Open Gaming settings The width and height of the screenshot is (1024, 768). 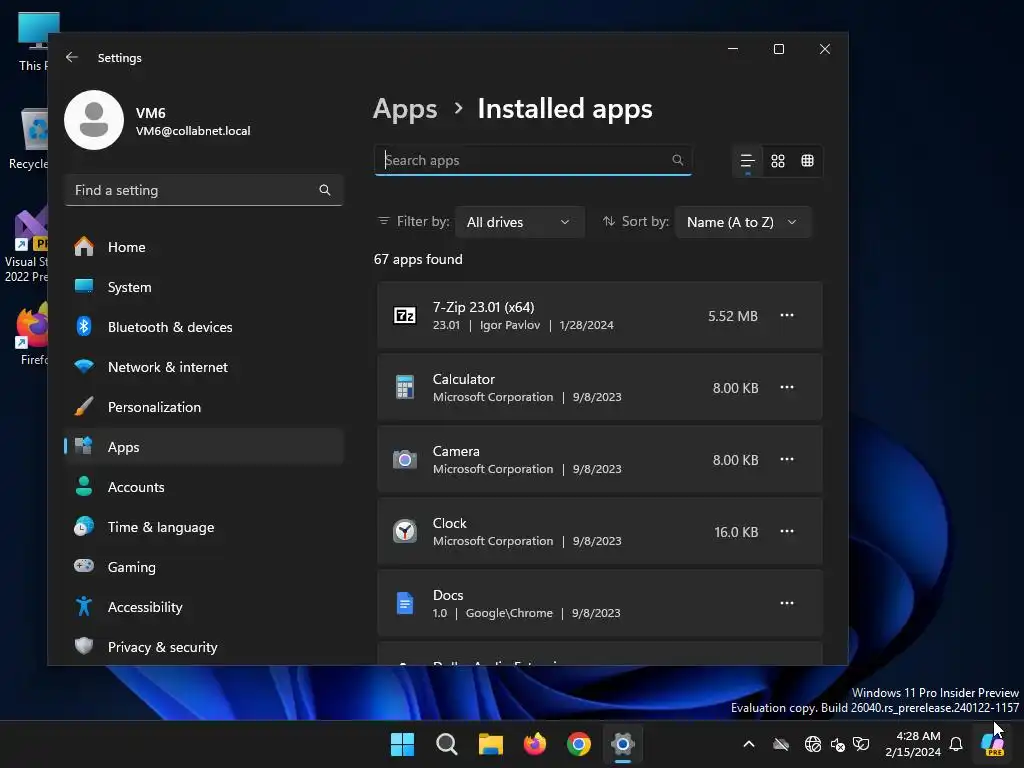click(204, 567)
